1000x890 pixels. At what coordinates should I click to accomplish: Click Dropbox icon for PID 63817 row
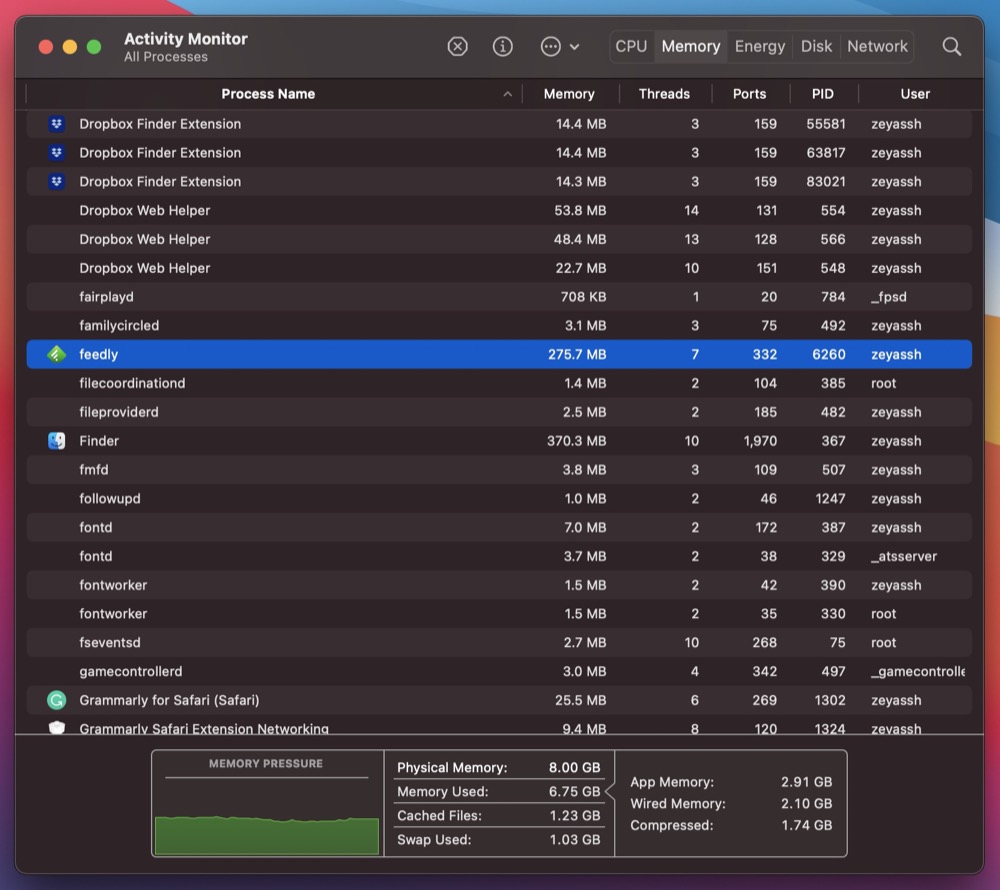click(x=57, y=152)
